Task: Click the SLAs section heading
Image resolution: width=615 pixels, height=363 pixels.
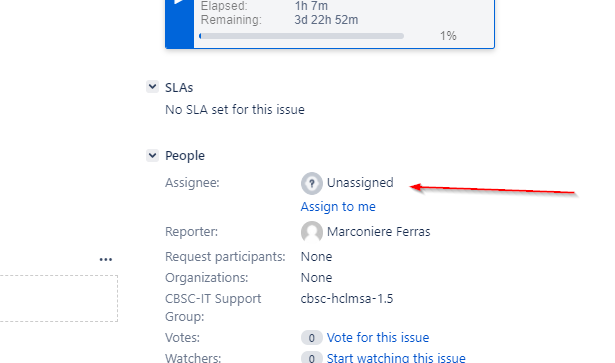Action: point(179,87)
